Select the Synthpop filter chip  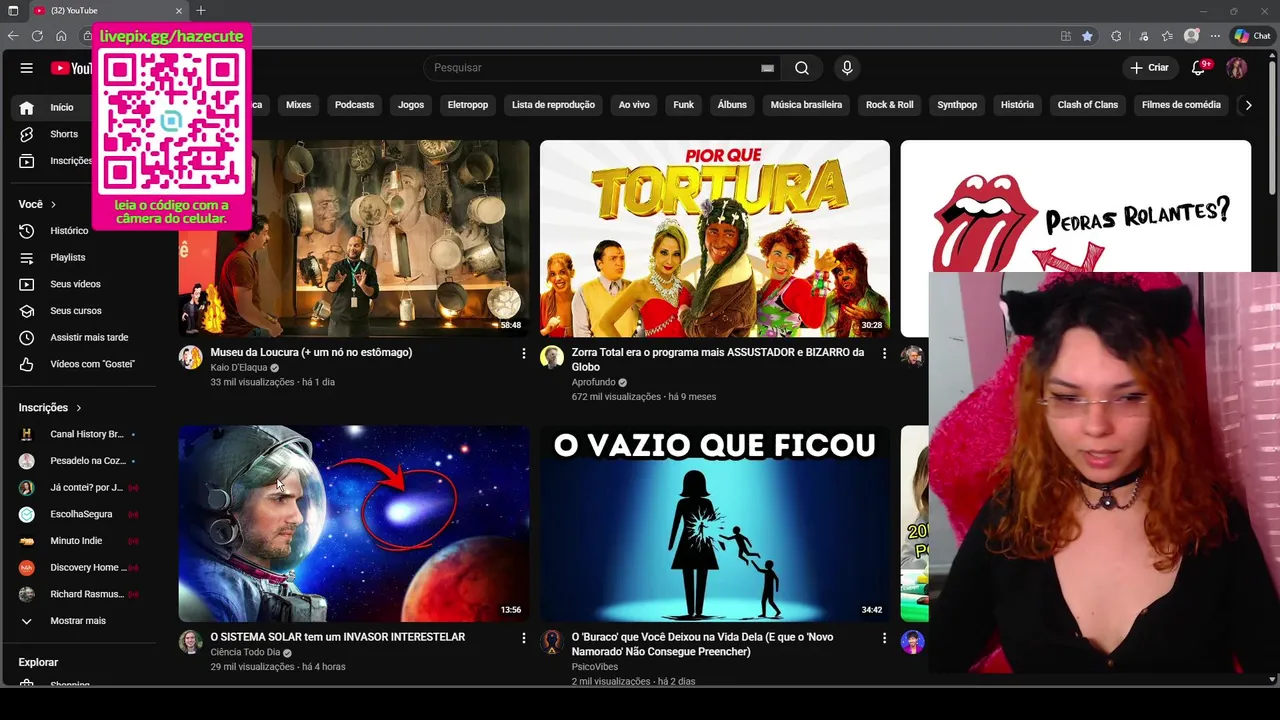957,105
